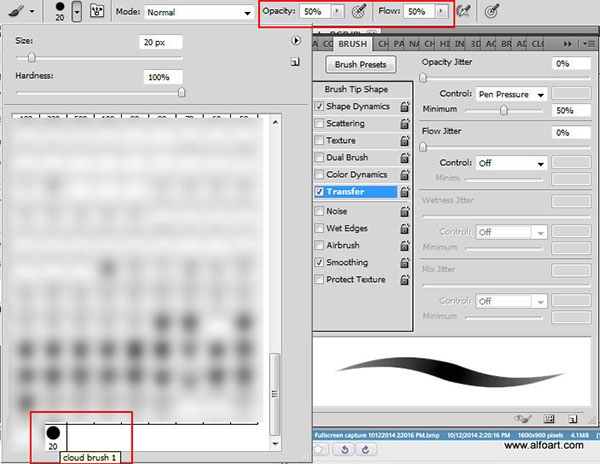Enable the Noise checkbox

319,211
